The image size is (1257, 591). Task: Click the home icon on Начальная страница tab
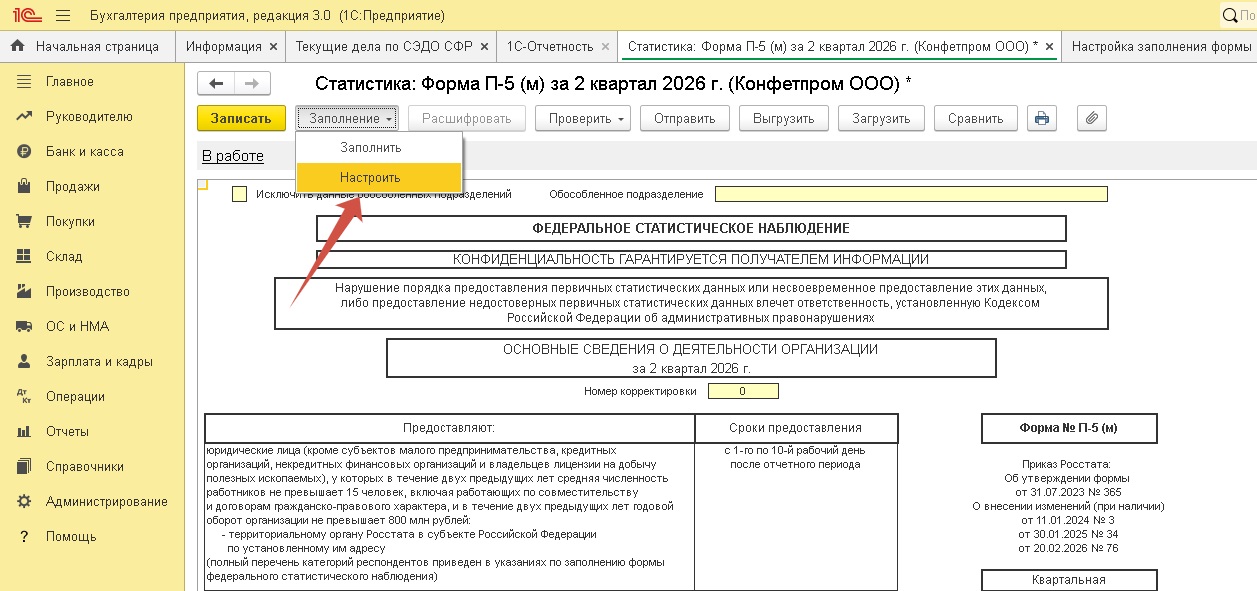(x=18, y=46)
